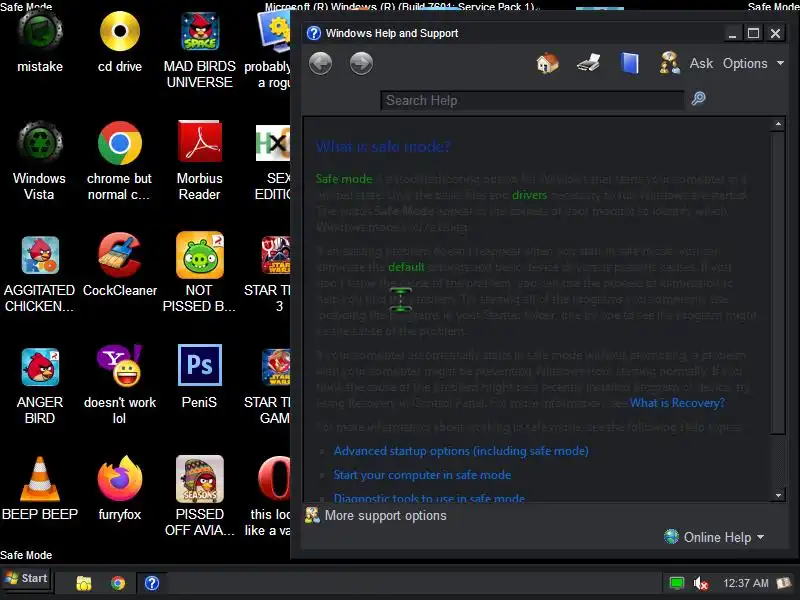Open the 'What is Recovery?' link

pos(677,403)
